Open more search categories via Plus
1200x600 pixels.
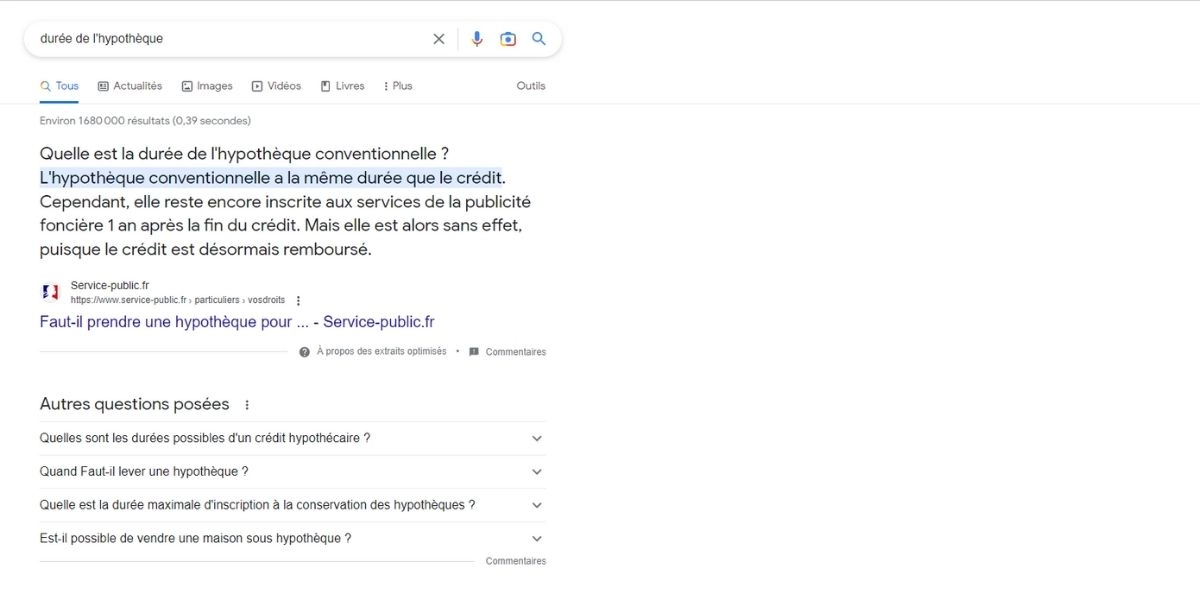pyautogui.click(x=397, y=85)
